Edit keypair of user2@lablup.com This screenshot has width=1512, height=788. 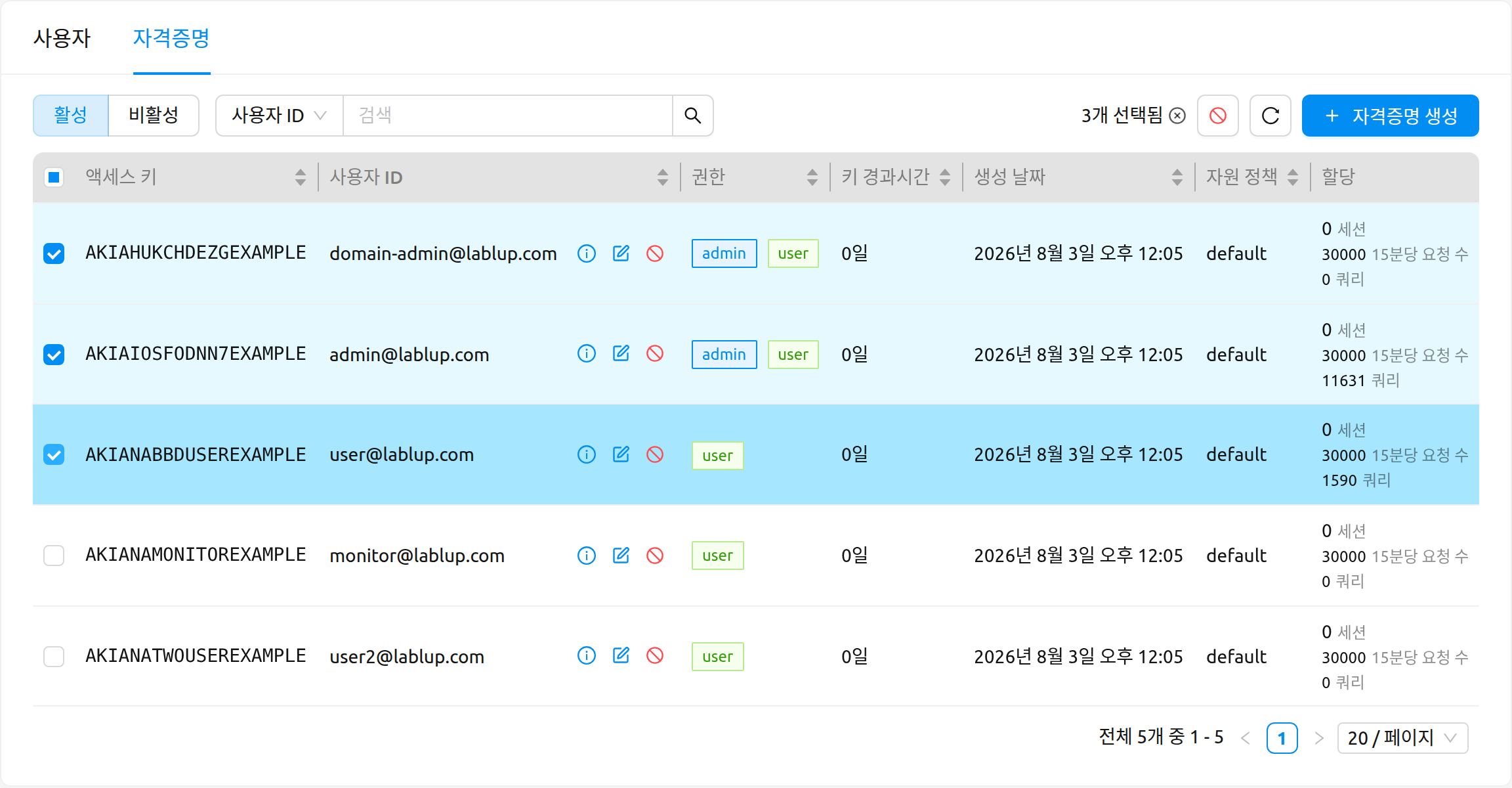click(x=621, y=655)
